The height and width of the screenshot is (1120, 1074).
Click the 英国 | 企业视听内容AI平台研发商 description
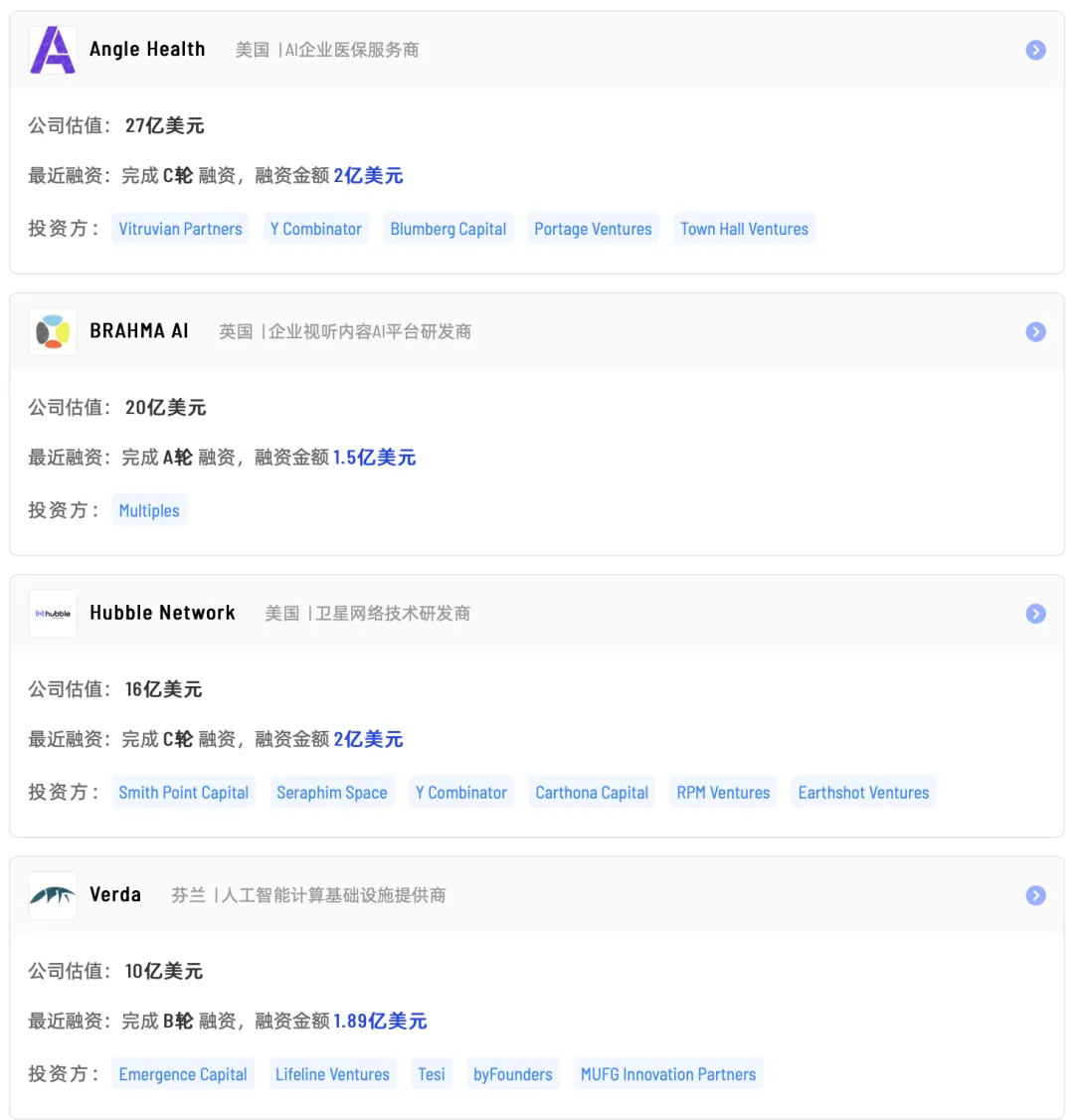345,331
